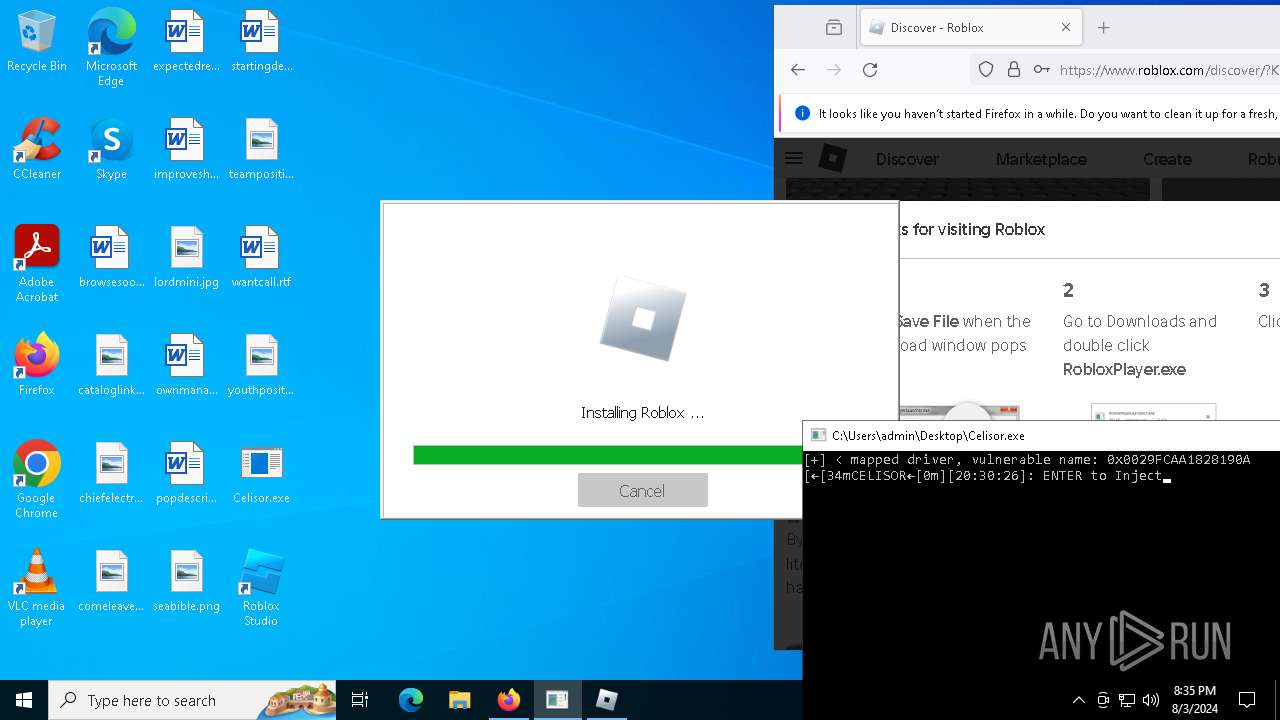Open CCleaner desktop shortcut
This screenshot has height=720, width=1280.
37,150
